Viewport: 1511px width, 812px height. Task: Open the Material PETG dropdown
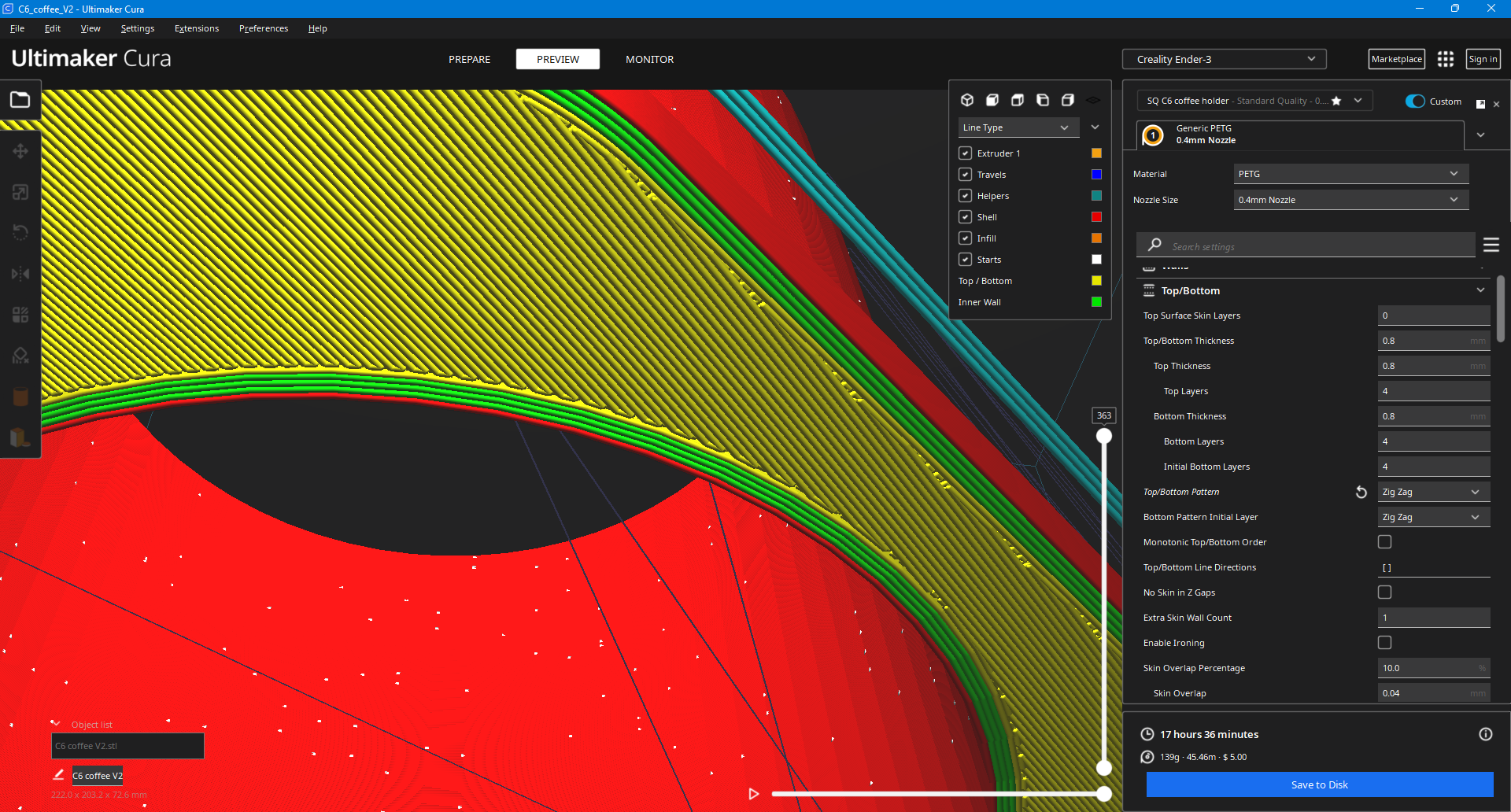pos(1351,174)
